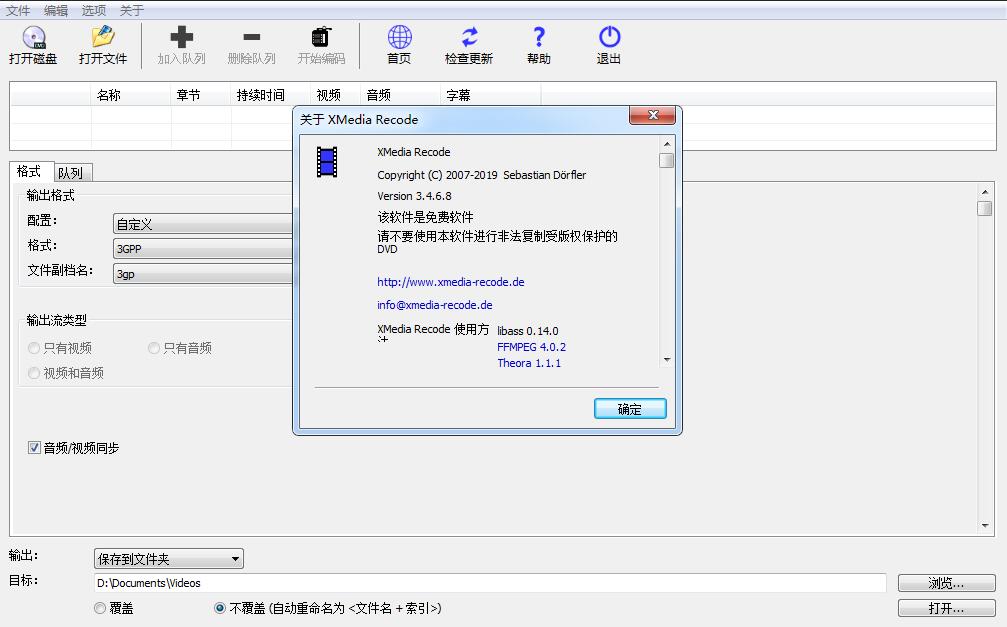Open the 配置 dropdown showing 自定义
1007x627 pixels.
pyautogui.click(x=202, y=224)
